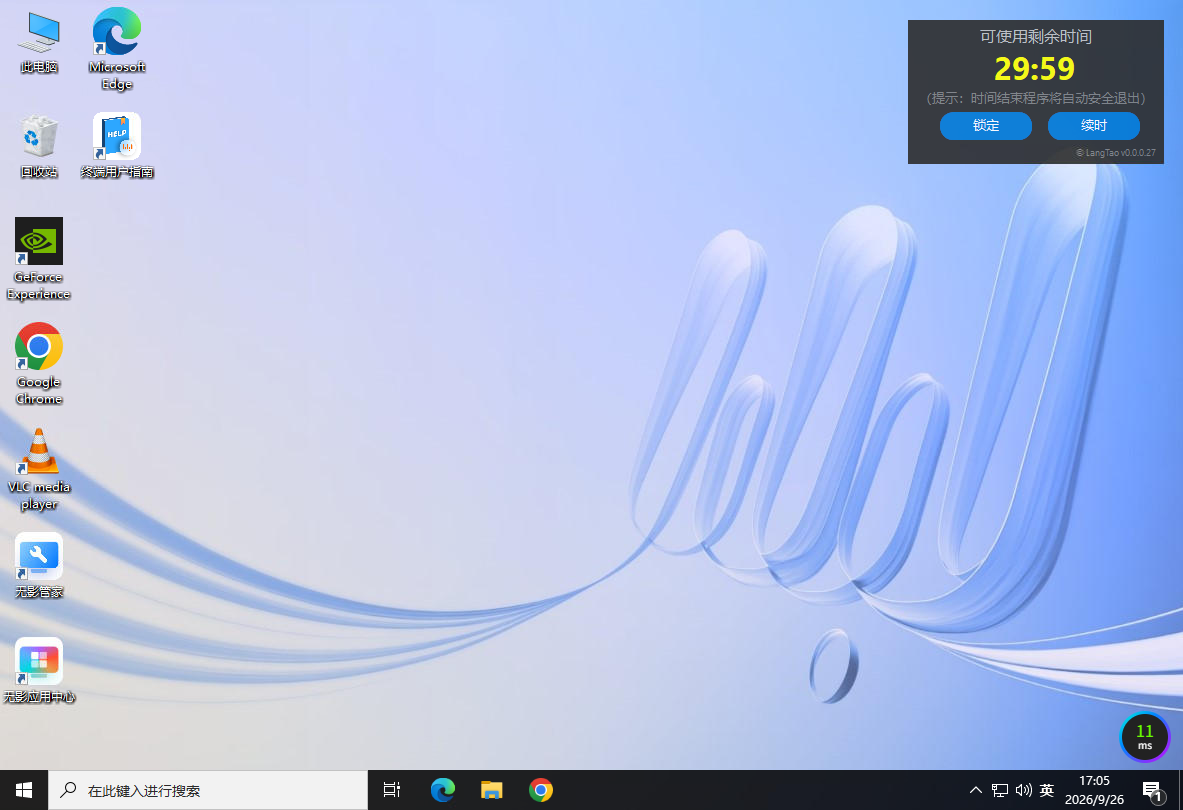The height and width of the screenshot is (810, 1183).
Task: Click the 可使用剩余时间 heading
Action: point(1035,36)
